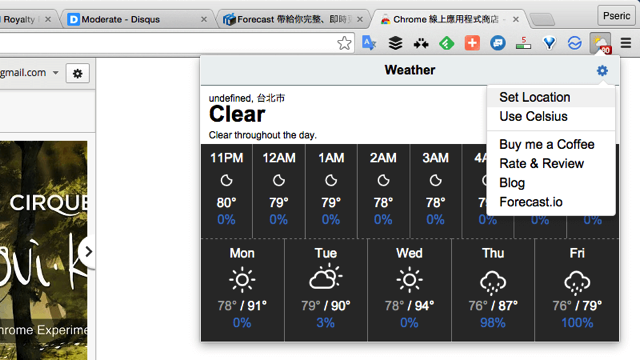
Task: Open the green Feedly extension icon
Action: tap(447, 43)
